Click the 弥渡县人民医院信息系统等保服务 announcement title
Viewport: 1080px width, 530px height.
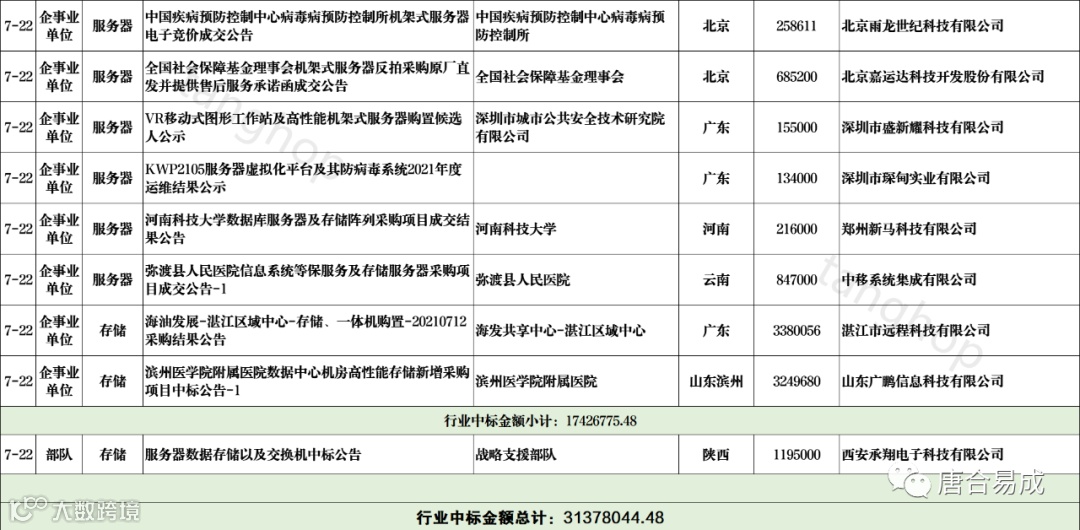(x=308, y=279)
